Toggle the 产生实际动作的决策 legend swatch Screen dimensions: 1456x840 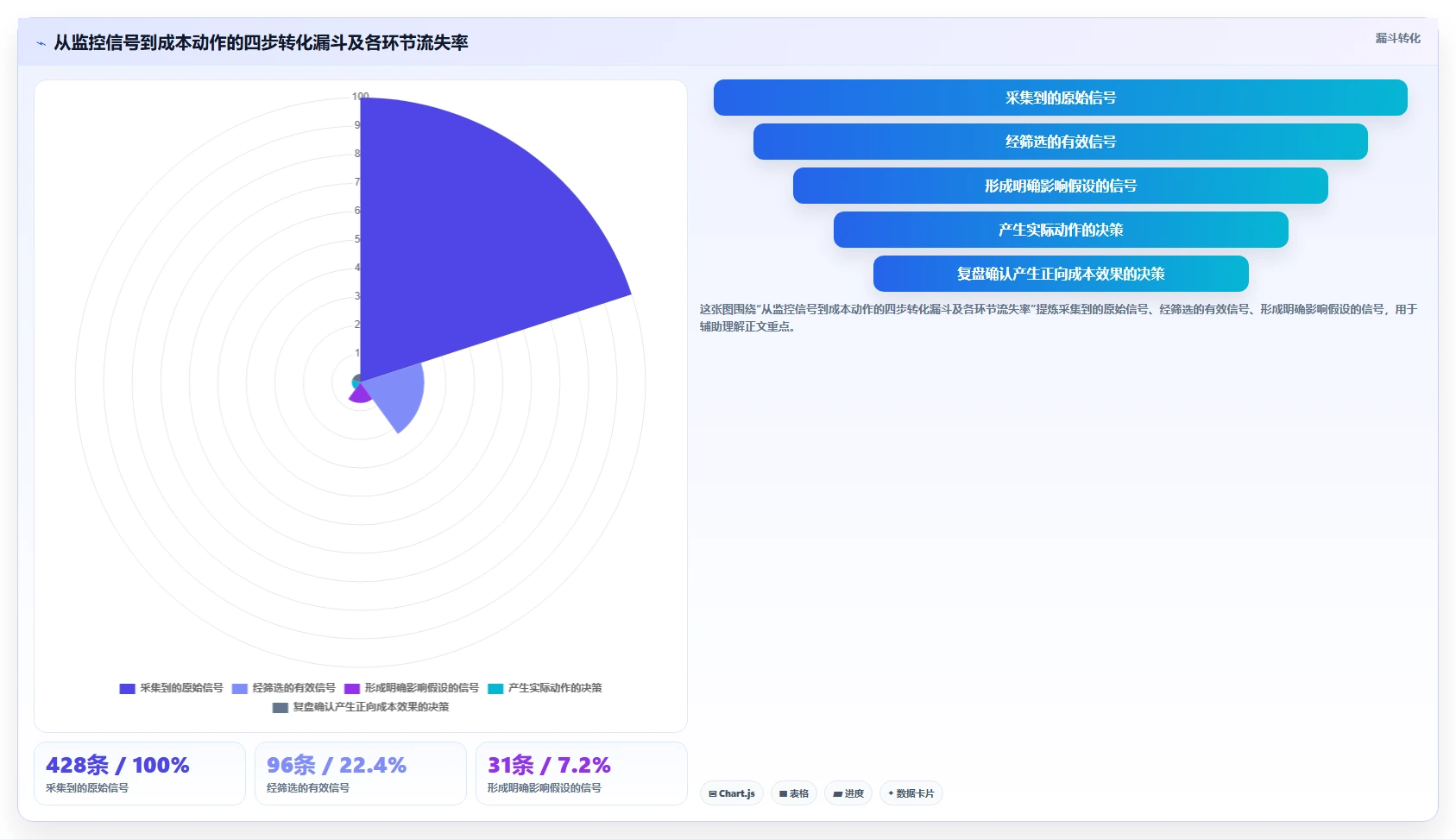(495, 688)
